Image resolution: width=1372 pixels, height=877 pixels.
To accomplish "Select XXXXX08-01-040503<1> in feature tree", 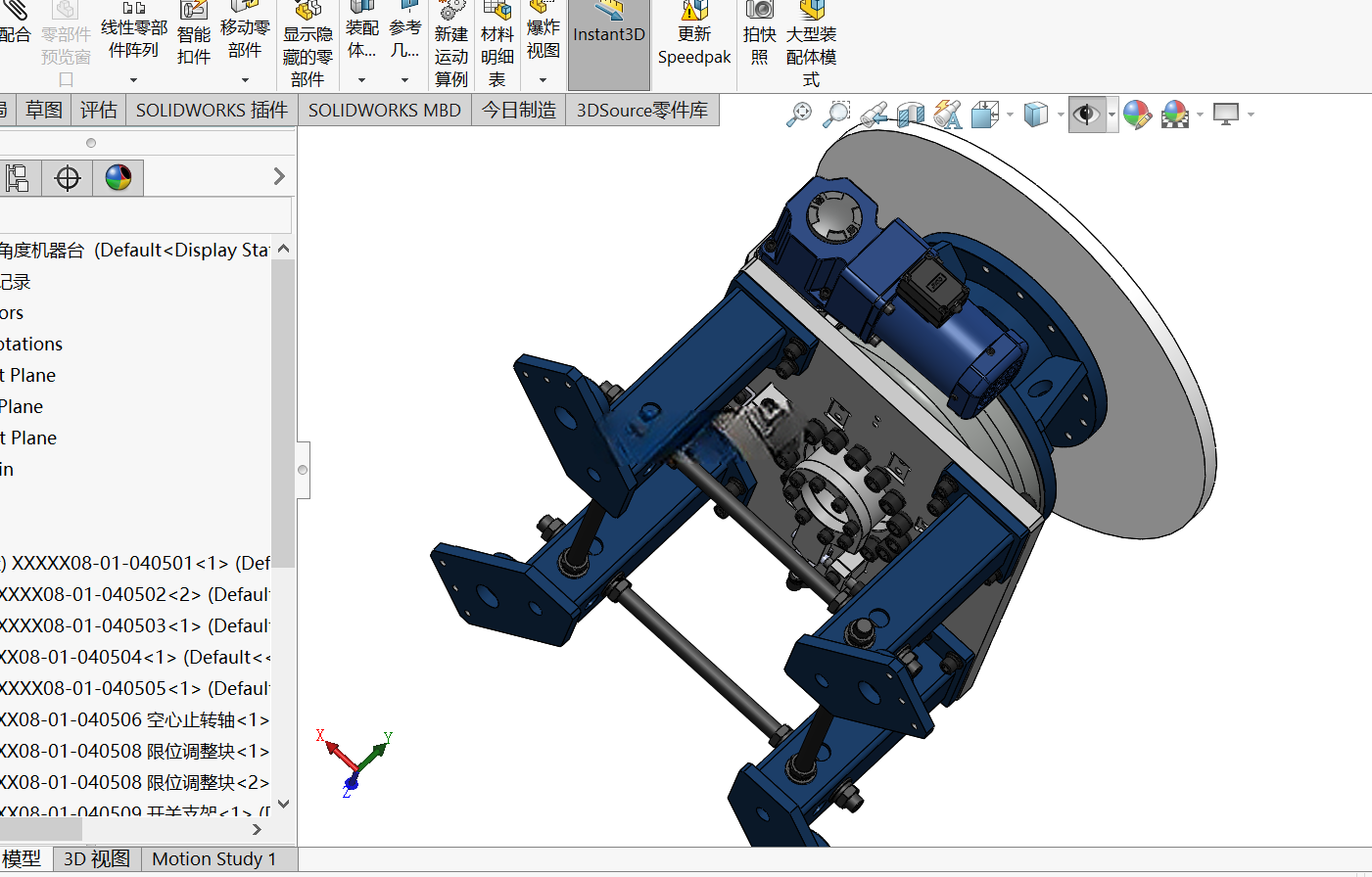I will click(135, 625).
